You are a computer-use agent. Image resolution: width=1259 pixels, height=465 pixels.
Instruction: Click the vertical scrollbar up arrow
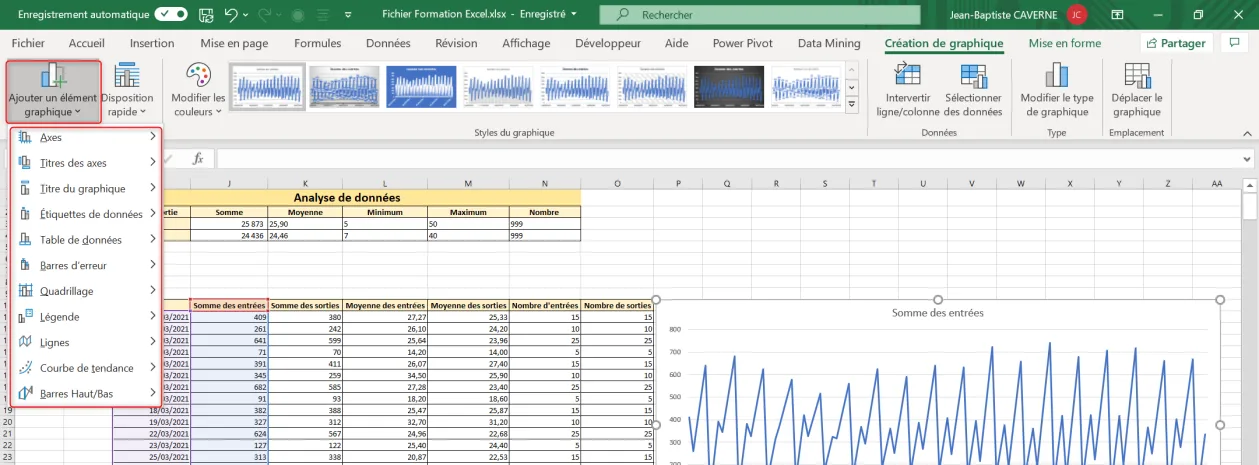[x=1250, y=184]
